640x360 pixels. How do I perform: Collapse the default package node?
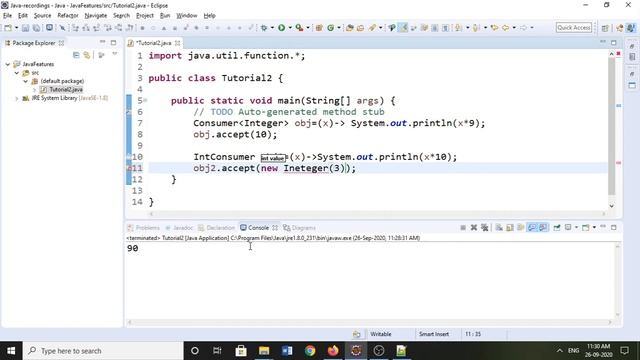pyautogui.click(x=25, y=81)
